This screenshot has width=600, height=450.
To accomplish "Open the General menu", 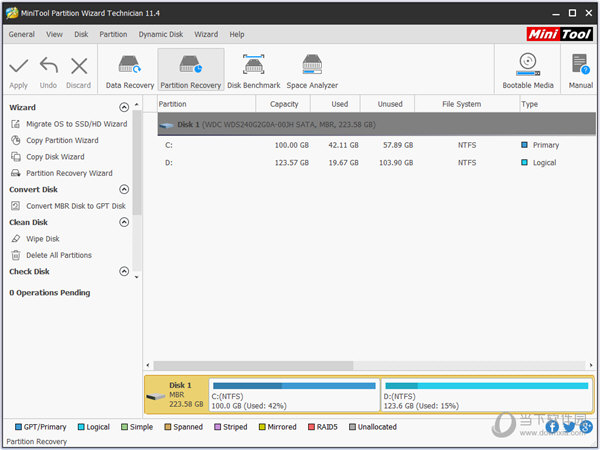I will [x=22, y=34].
